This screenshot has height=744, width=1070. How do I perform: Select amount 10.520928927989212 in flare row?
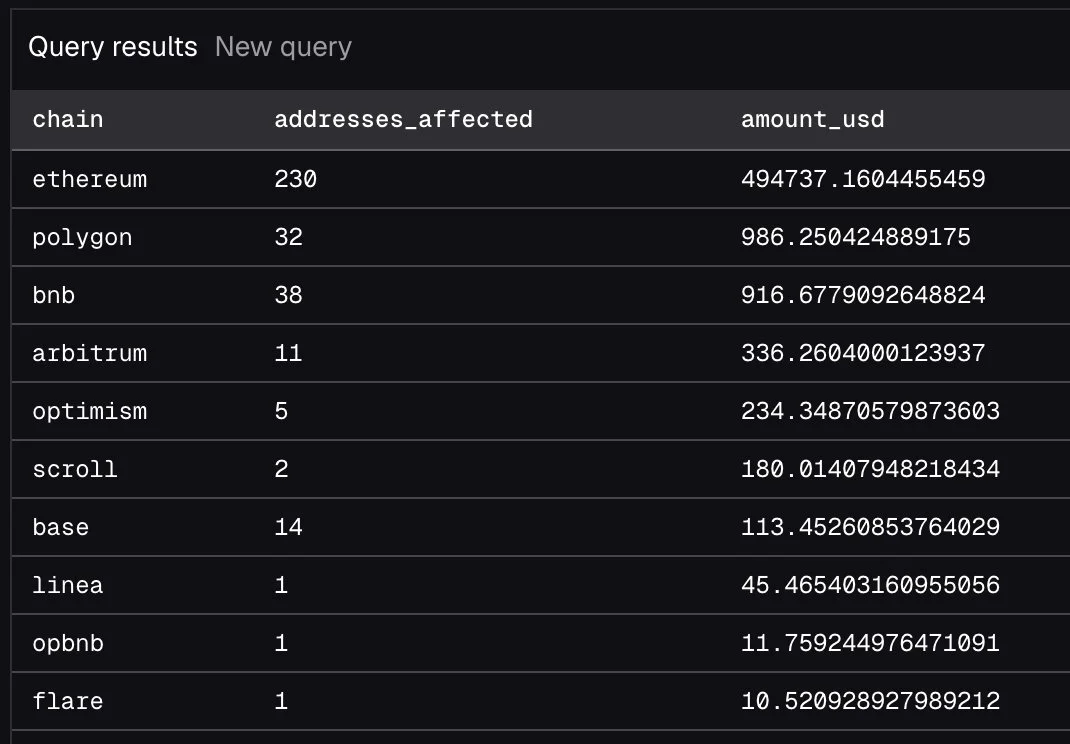pyautogui.click(x=870, y=701)
